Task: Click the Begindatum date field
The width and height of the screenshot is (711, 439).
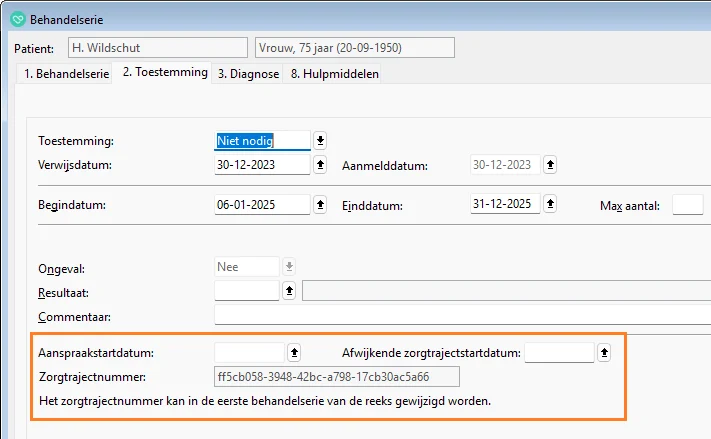Action: tap(261, 205)
